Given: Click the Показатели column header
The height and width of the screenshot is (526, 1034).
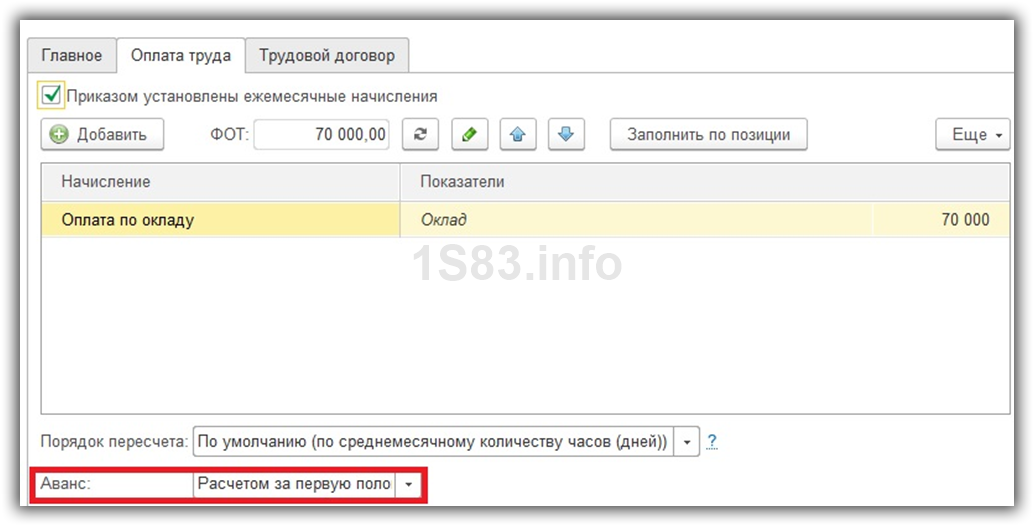Looking at the screenshot, I should point(704,182).
